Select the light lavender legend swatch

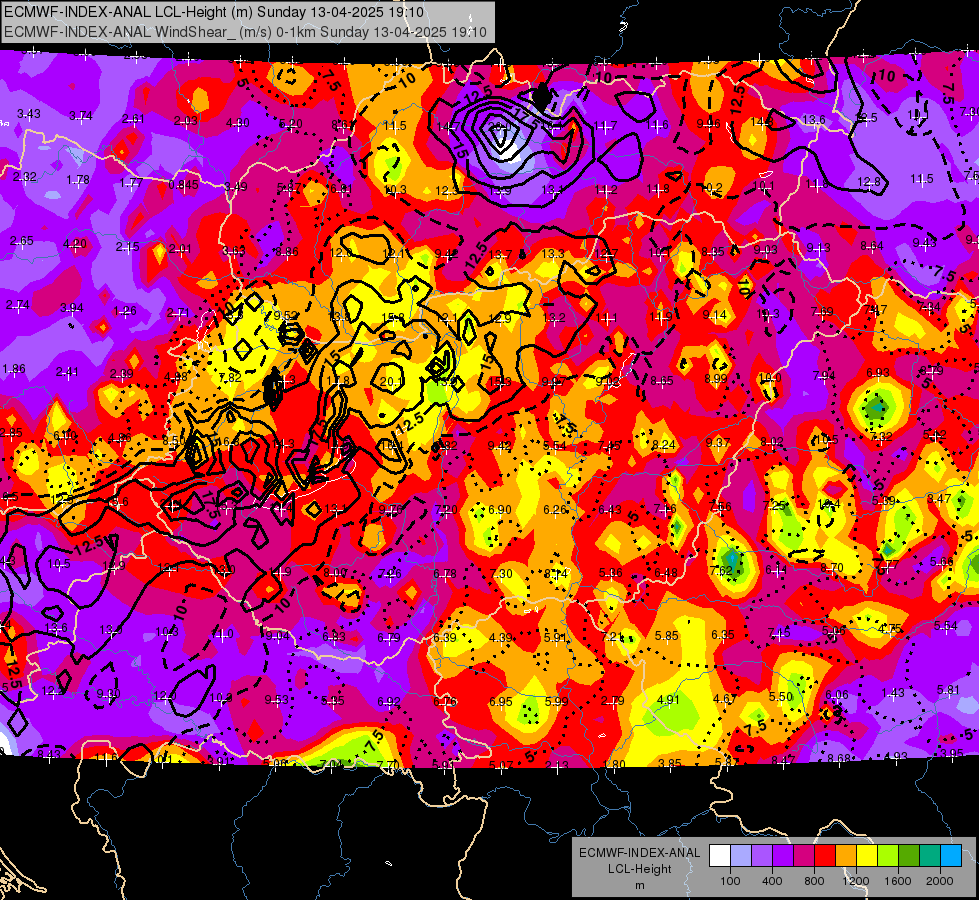741,855
